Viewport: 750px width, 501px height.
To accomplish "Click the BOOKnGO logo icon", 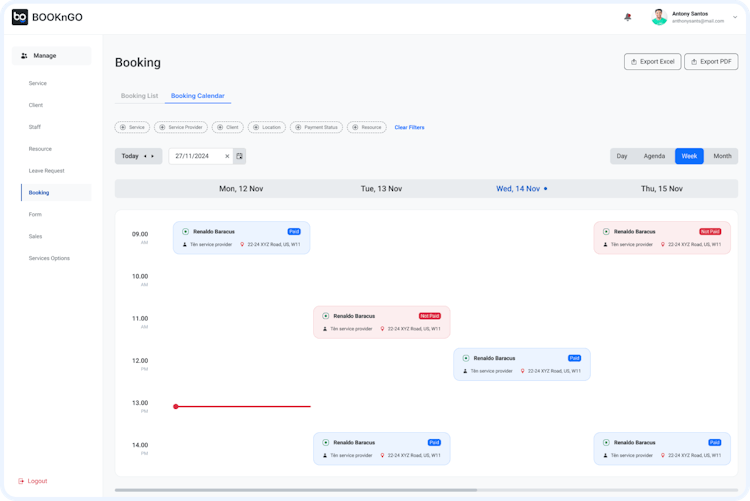I will (x=20, y=17).
